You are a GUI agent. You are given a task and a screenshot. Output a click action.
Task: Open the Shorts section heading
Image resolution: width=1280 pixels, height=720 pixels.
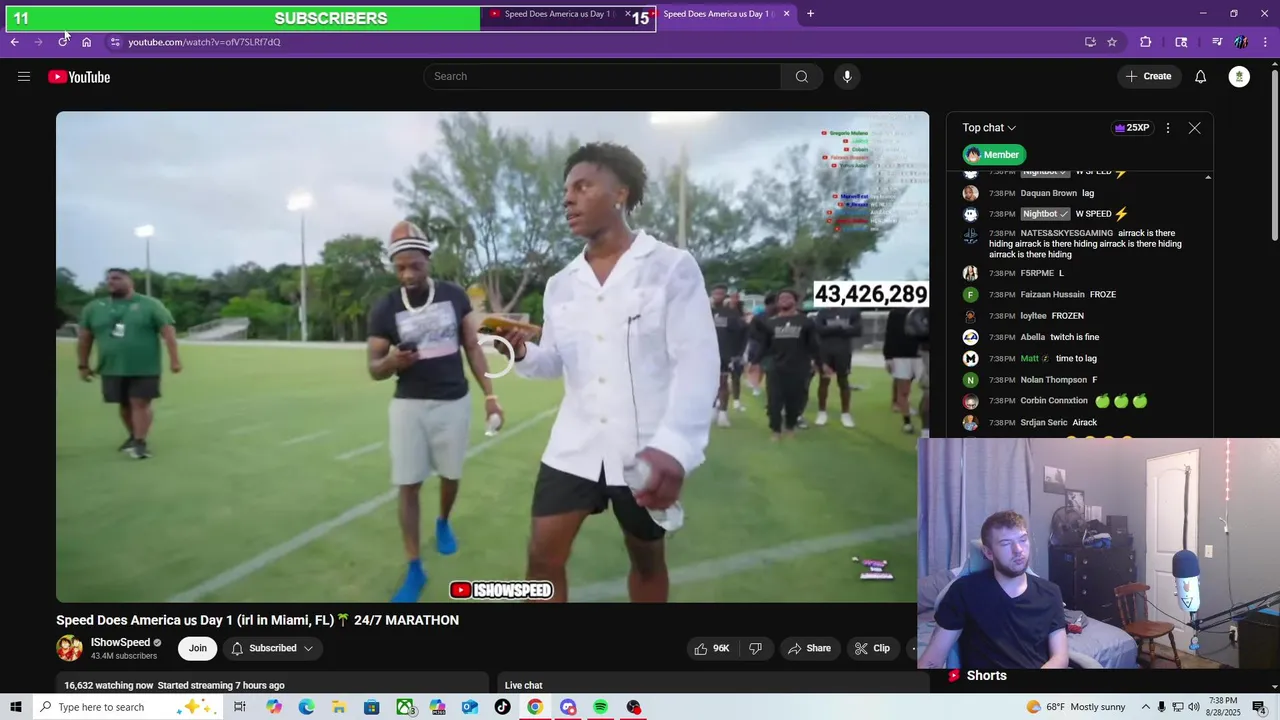tap(977, 676)
